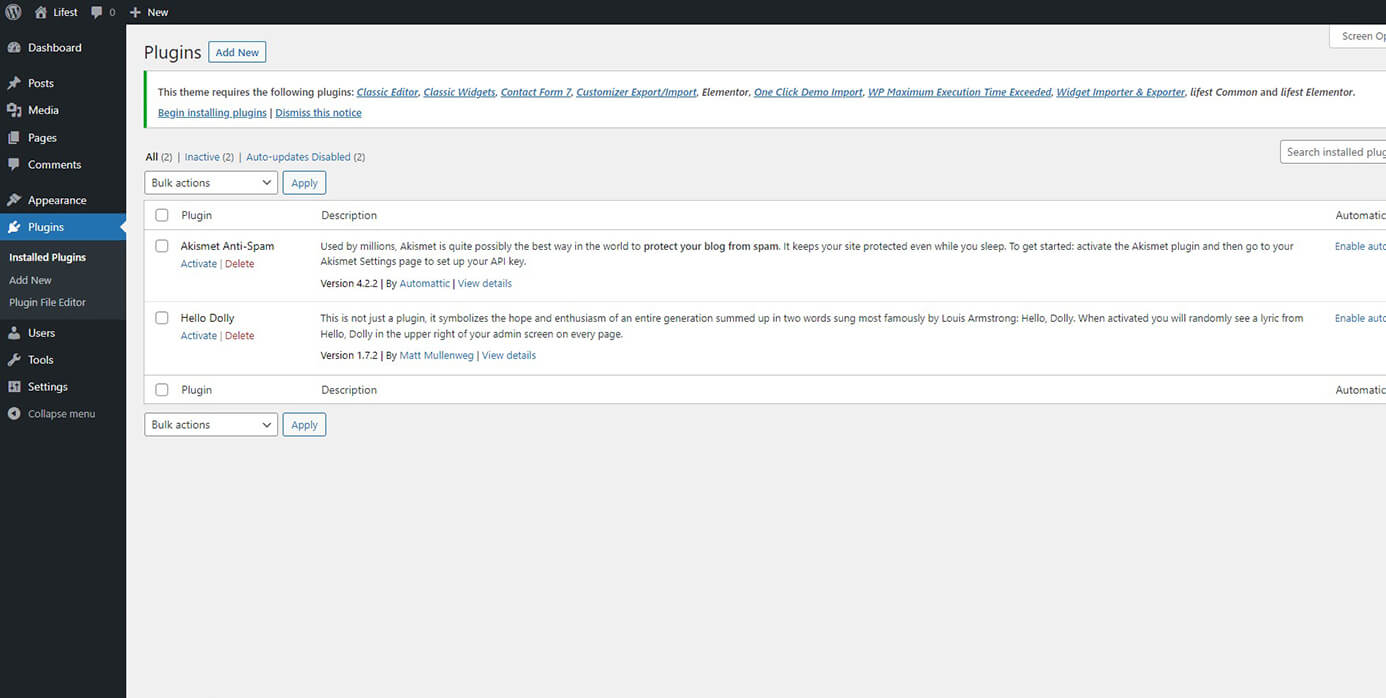Check the Akismet Anti-Spam checkbox
The height and width of the screenshot is (698, 1386).
(162, 246)
